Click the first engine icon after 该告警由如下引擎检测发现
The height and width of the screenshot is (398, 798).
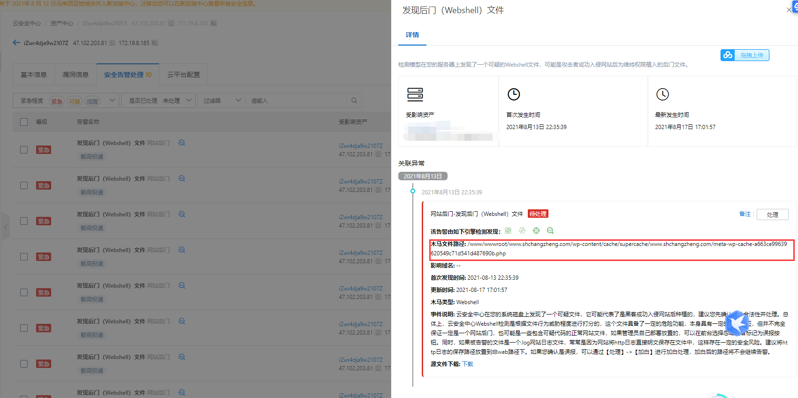[508, 231]
